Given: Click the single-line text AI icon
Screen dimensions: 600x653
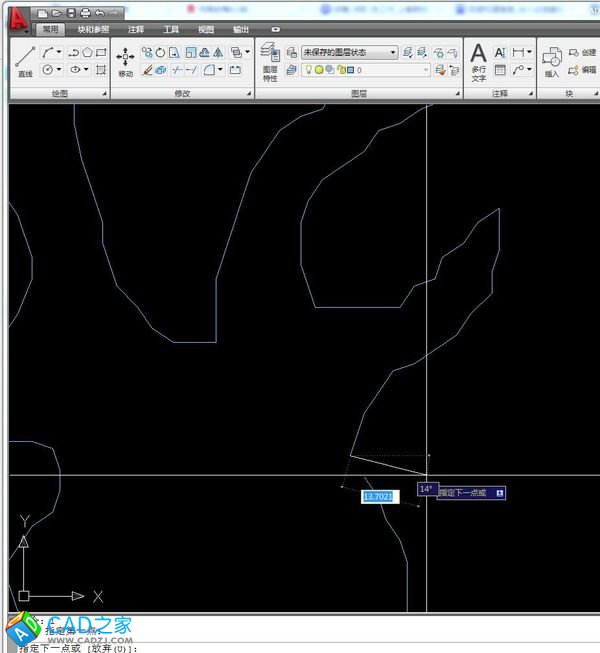Looking at the screenshot, I should click(500, 52).
